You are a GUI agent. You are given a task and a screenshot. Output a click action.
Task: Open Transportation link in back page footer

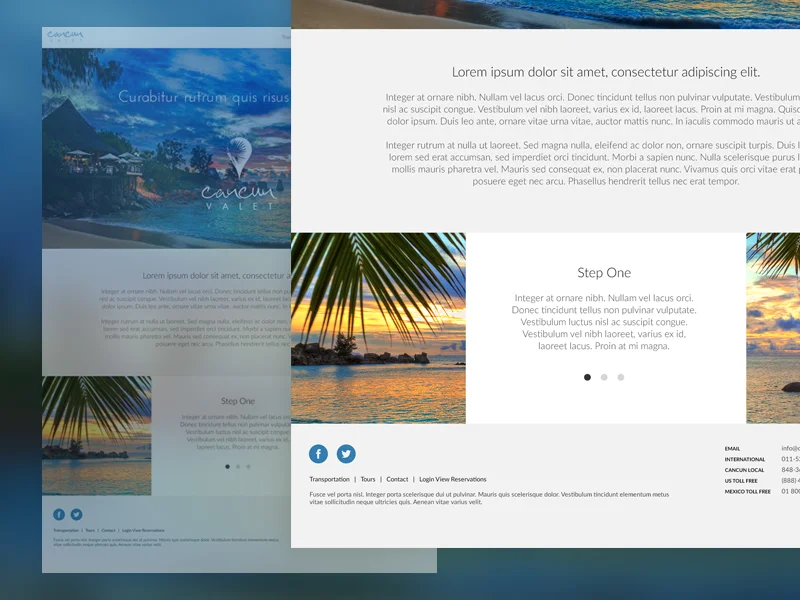(x=66, y=530)
